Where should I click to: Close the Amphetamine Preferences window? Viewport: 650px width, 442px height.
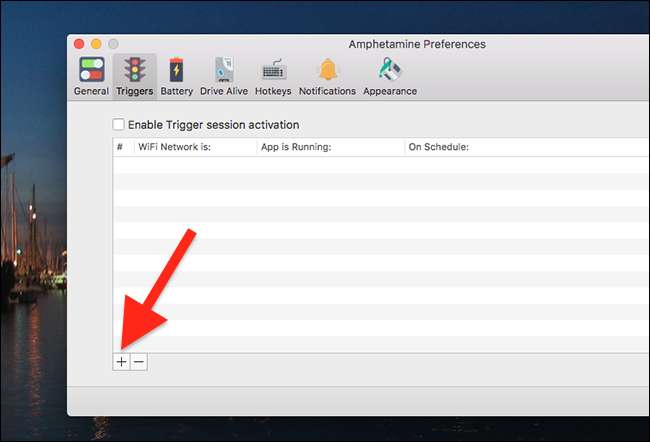coord(79,44)
